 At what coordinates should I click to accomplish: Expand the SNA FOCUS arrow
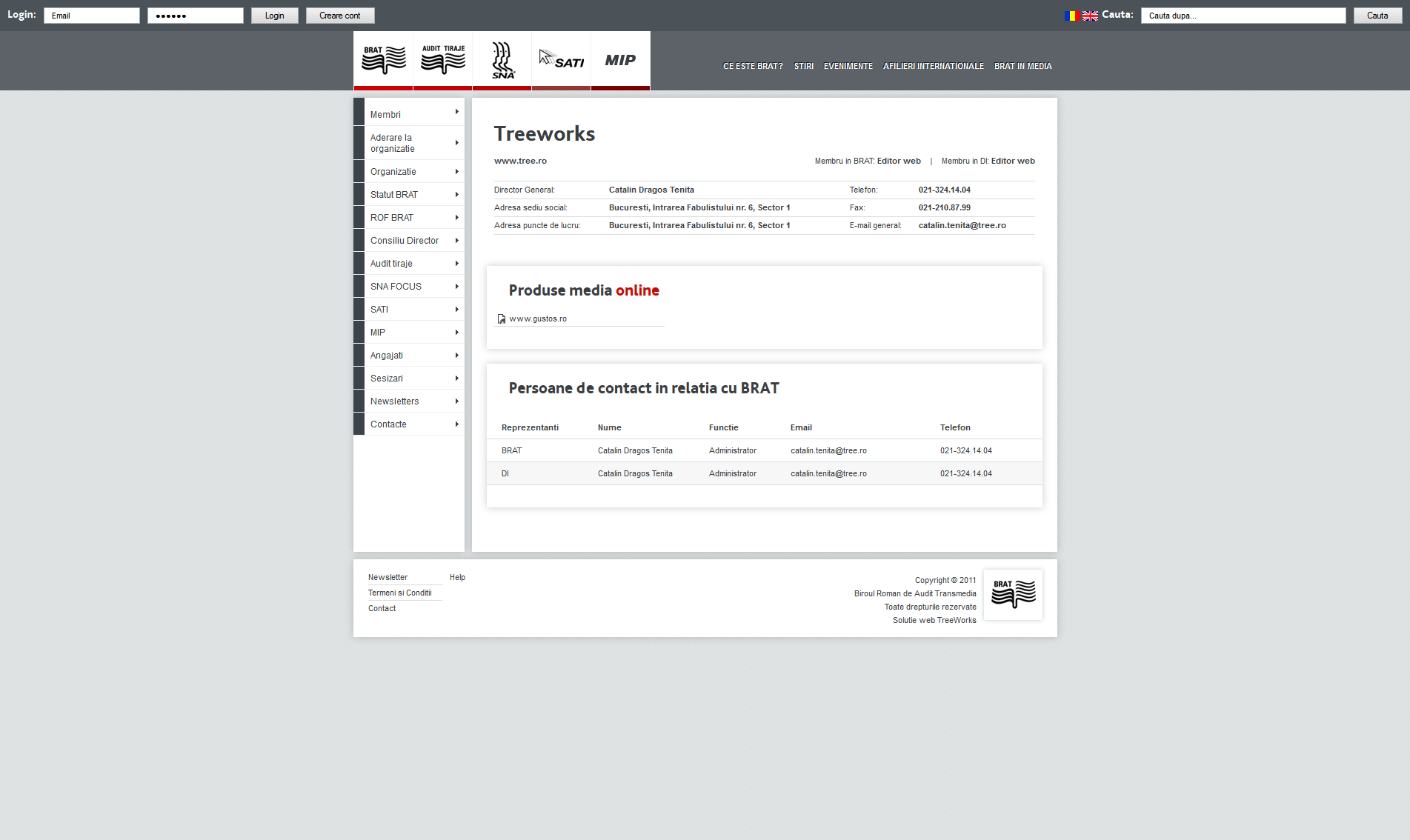click(456, 286)
